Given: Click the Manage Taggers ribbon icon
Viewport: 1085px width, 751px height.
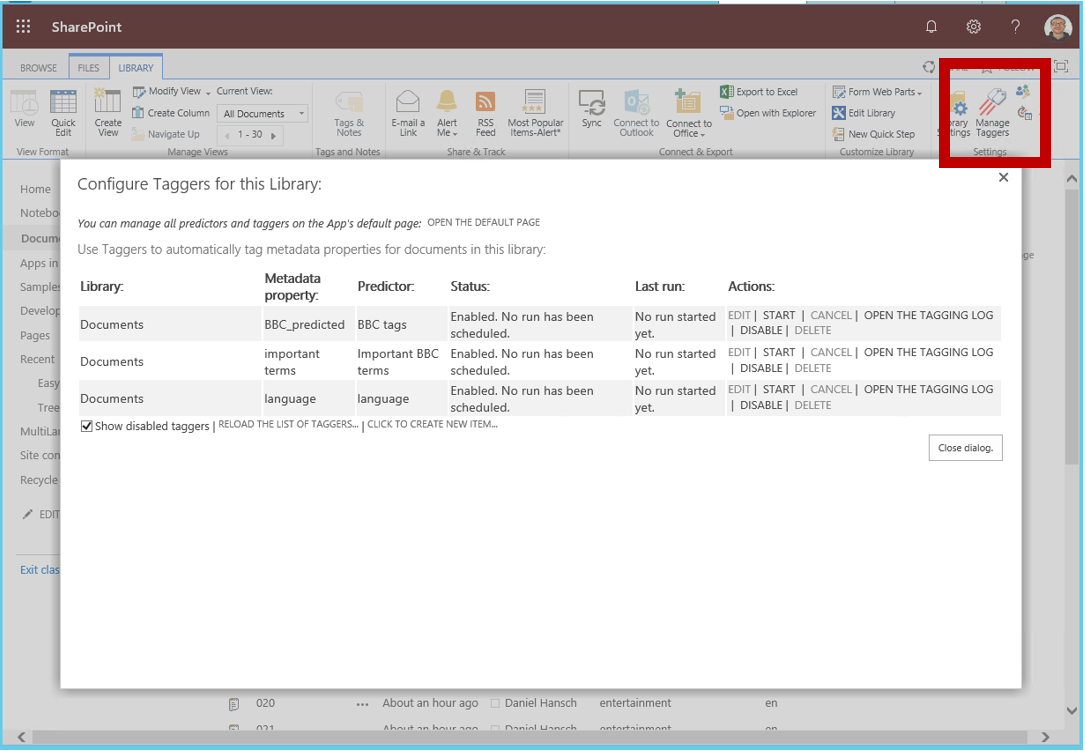Looking at the screenshot, I should (992, 105).
